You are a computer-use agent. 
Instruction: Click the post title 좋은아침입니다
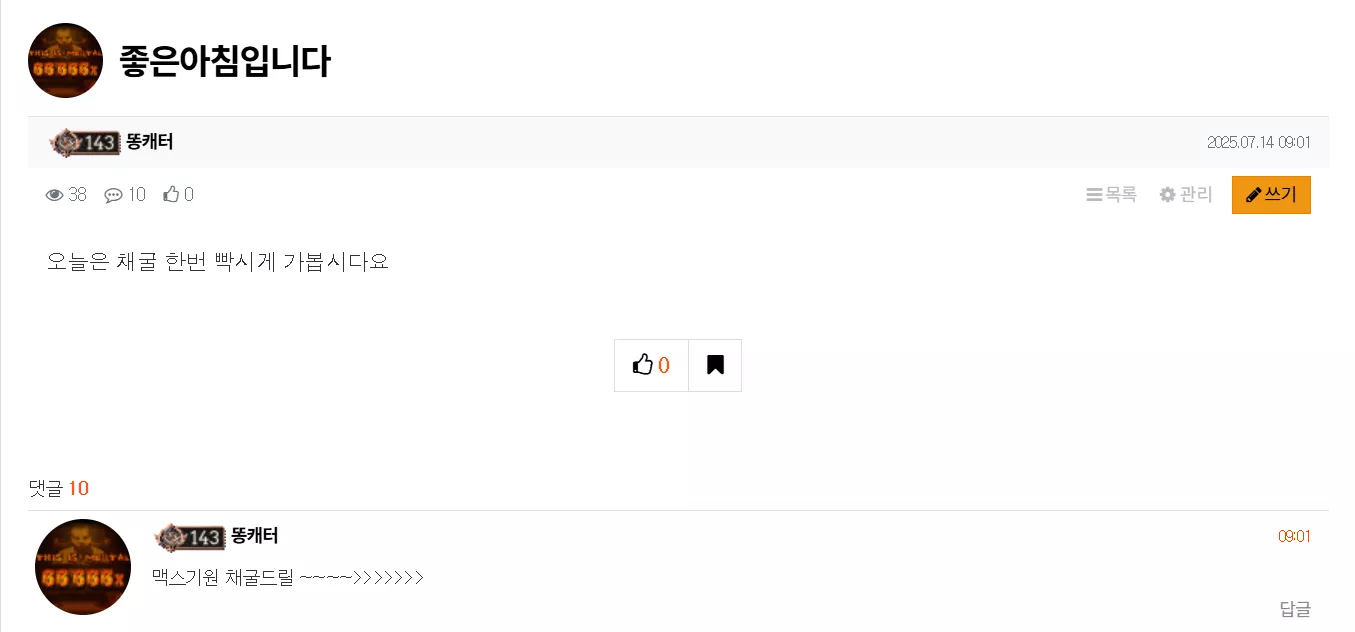click(225, 61)
